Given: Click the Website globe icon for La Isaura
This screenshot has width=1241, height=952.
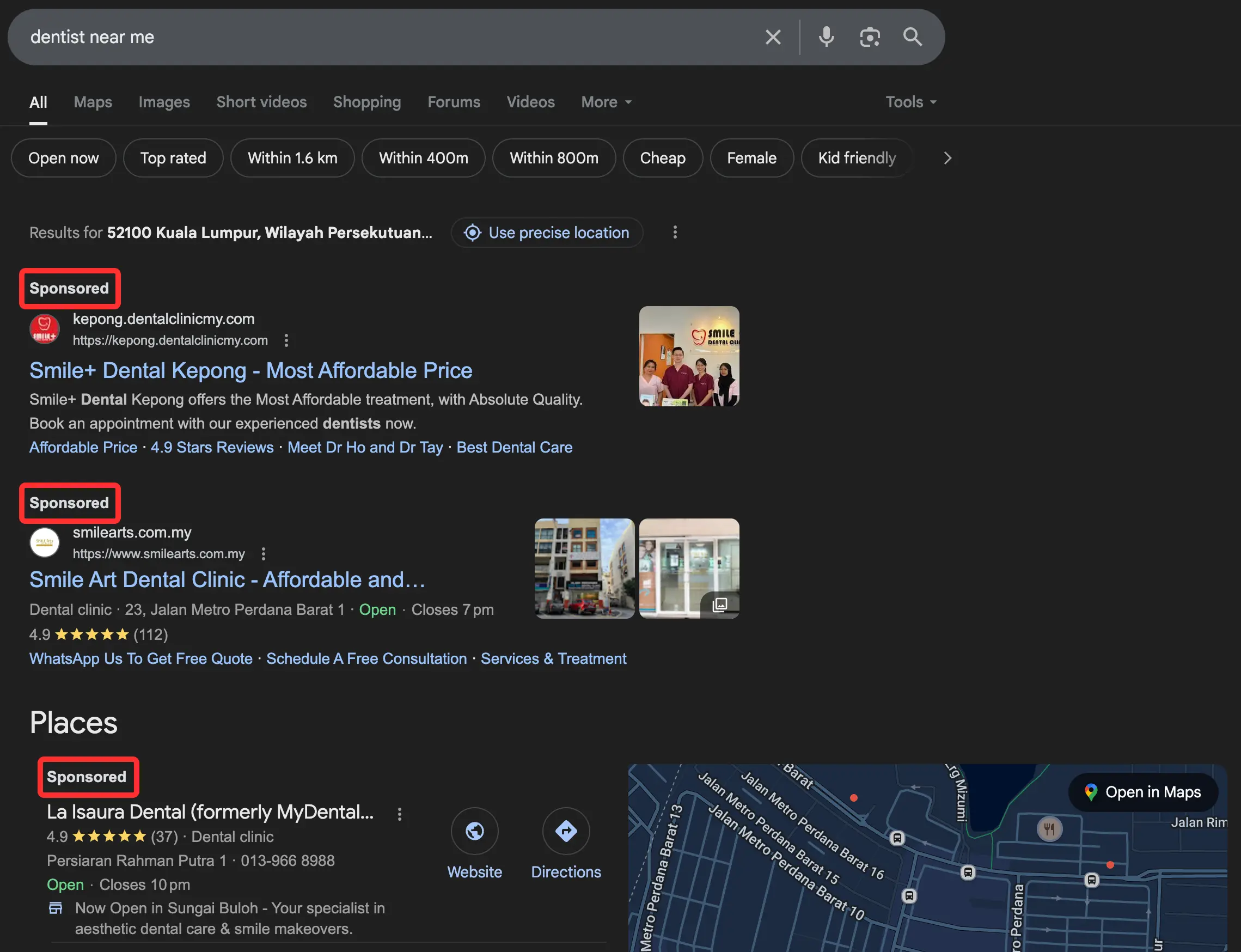Looking at the screenshot, I should pos(474,831).
